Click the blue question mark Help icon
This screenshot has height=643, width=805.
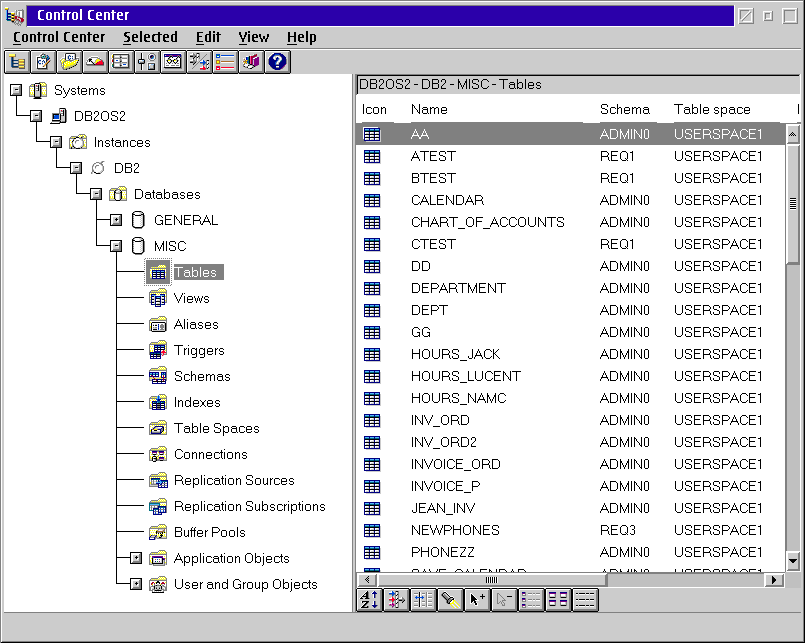coord(278,62)
